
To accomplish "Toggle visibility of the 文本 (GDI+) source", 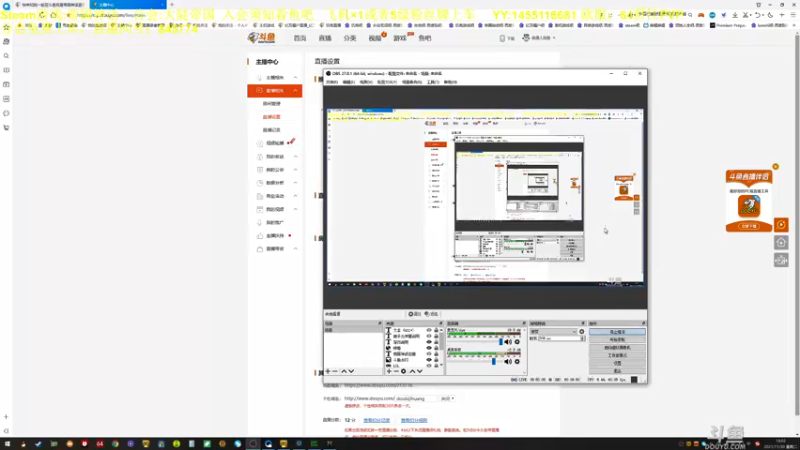I will tap(429, 331).
